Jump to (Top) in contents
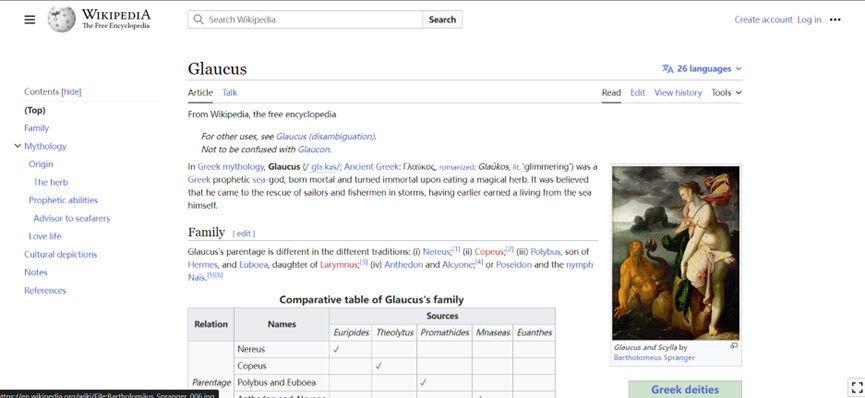This screenshot has width=865, height=398. [35, 110]
